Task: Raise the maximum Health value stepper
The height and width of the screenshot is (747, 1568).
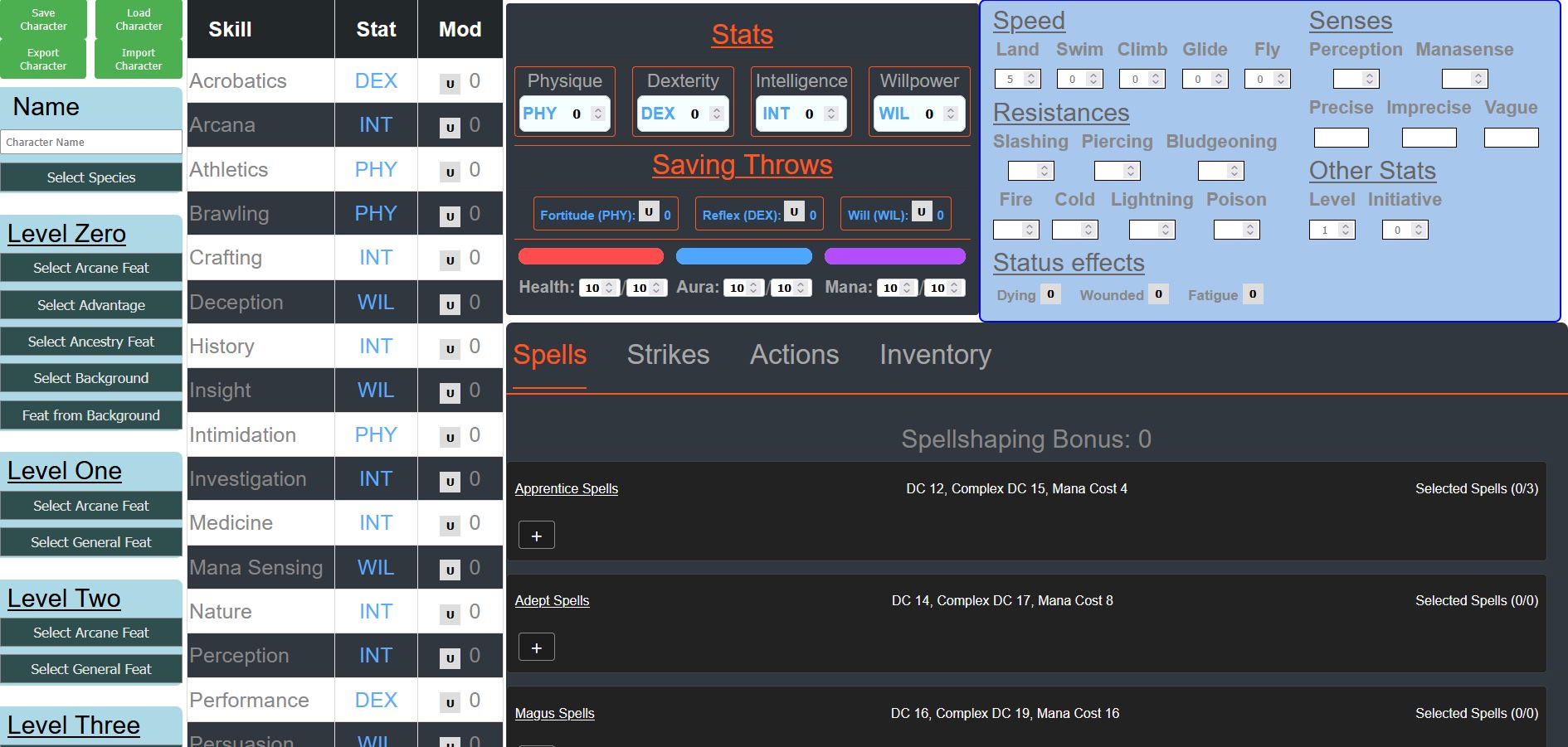Action: [655, 285]
